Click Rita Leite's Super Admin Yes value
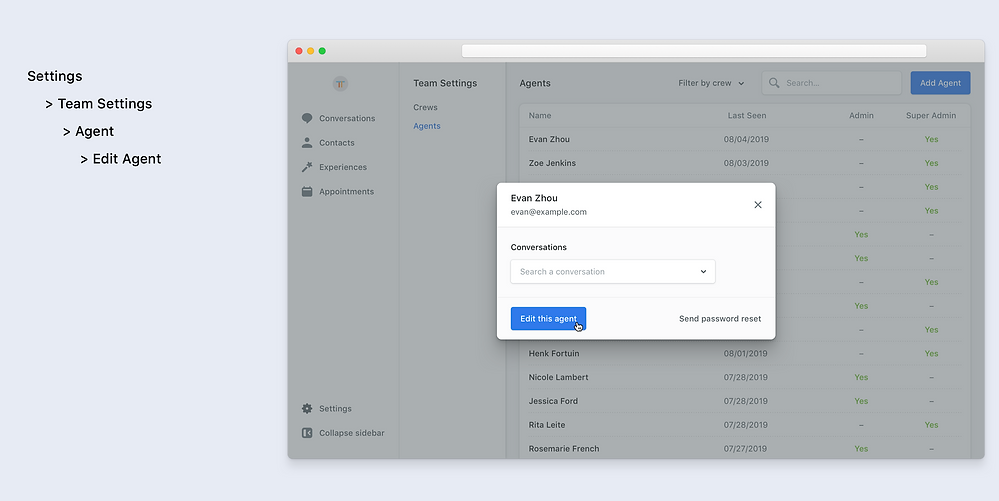This screenshot has height=501, width=999. click(x=931, y=425)
